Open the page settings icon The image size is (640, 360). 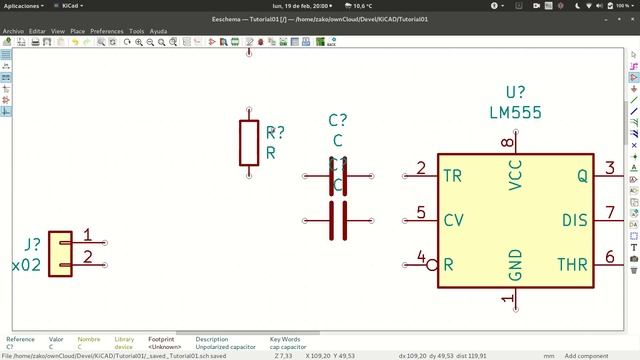(x=21, y=42)
